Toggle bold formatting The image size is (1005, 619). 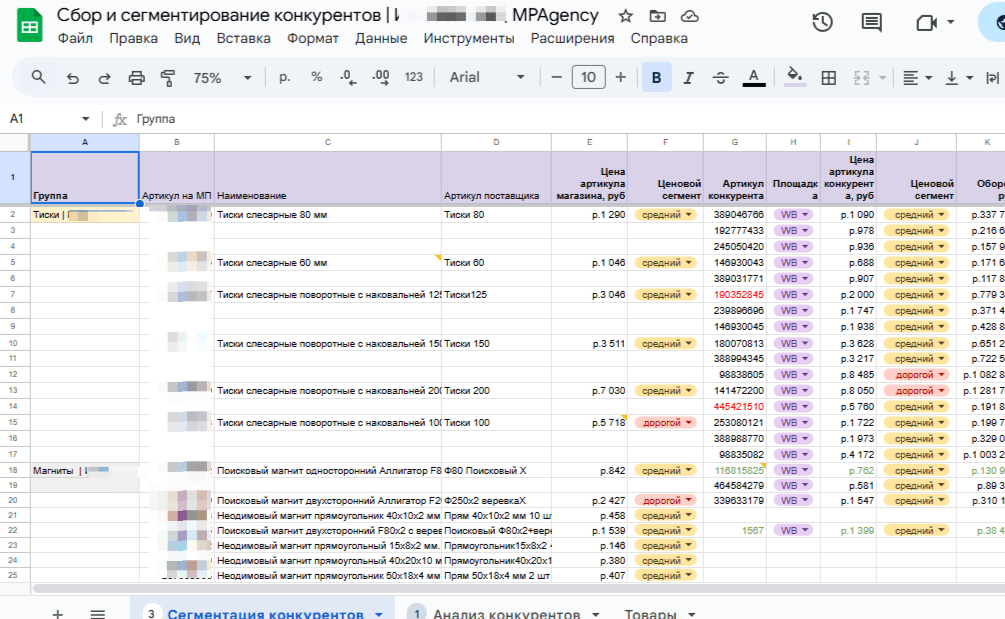click(x=656, y=78)
